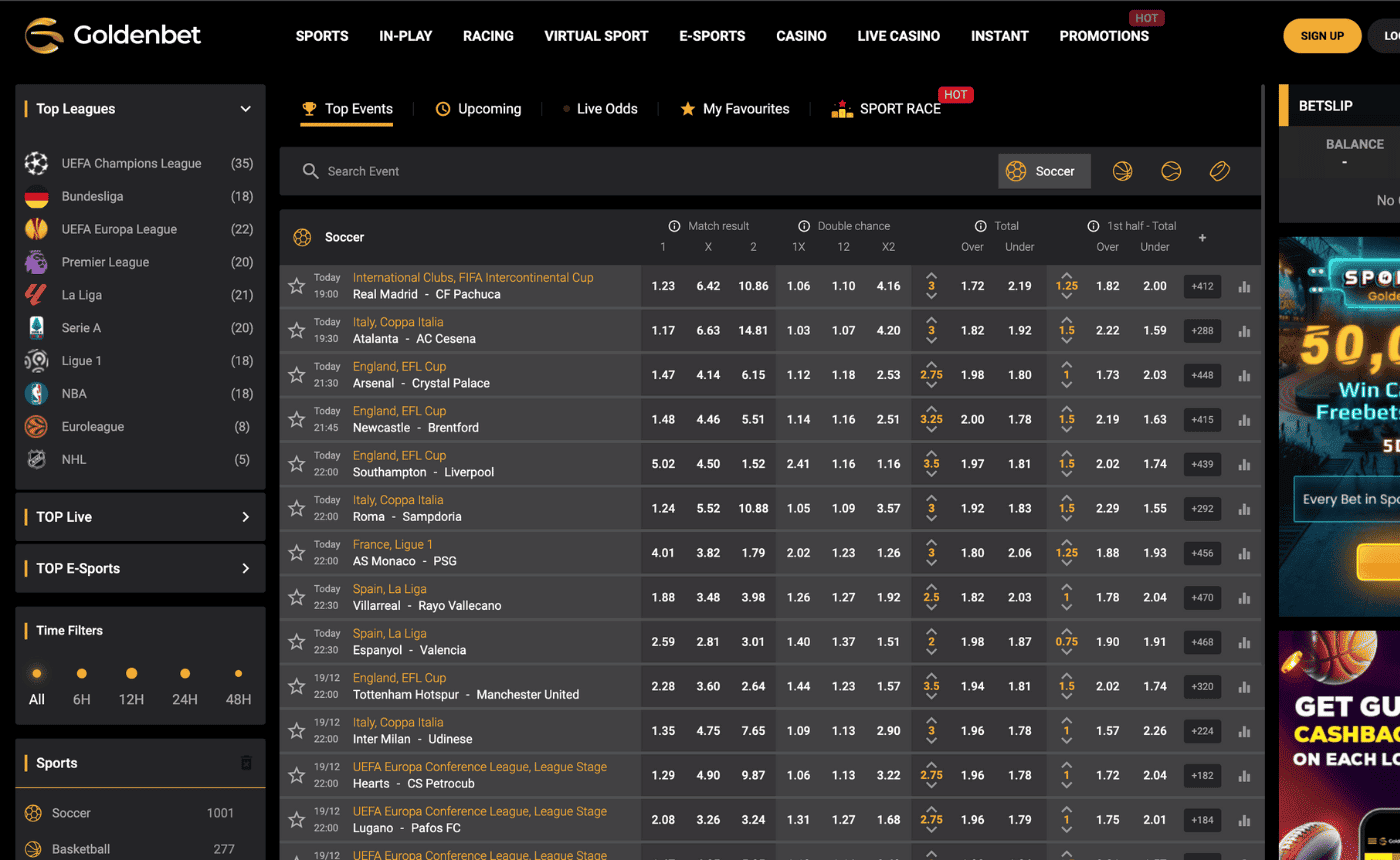This screenshot has width=1400, height=860.
Task: Open statistics chart for AS Monaco - PSG
Action: coord(1244,553)
